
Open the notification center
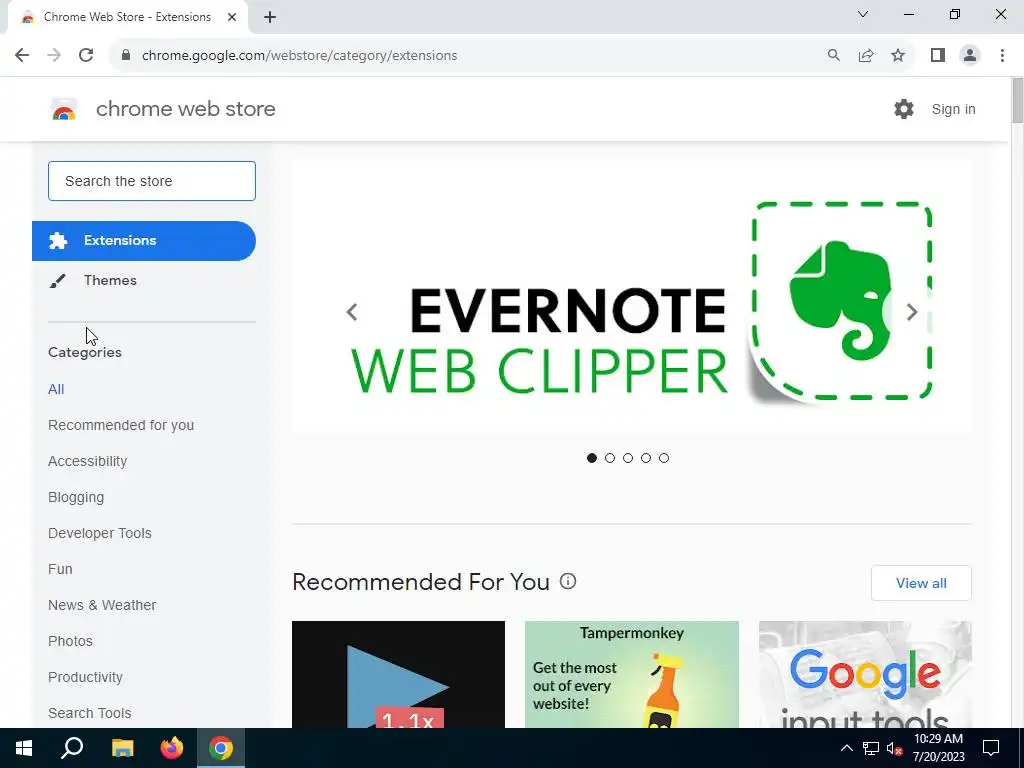coord(991,748)
